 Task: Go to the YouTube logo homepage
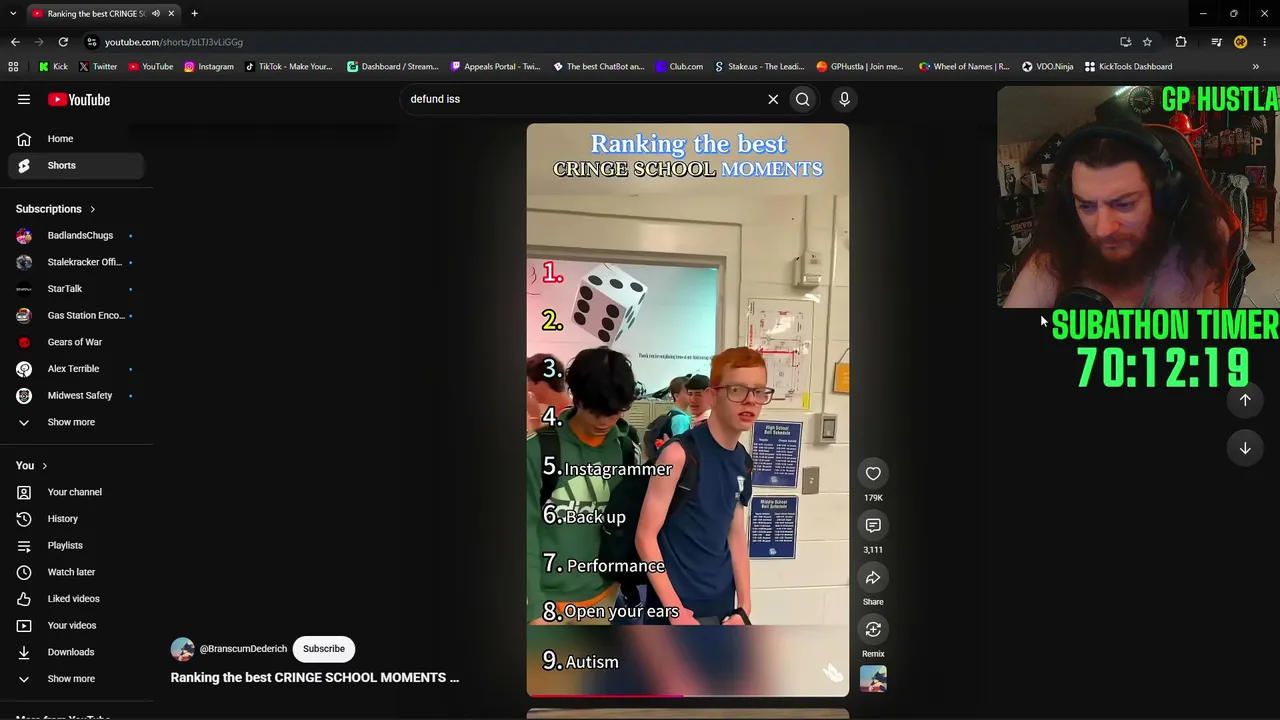point(79,99)
